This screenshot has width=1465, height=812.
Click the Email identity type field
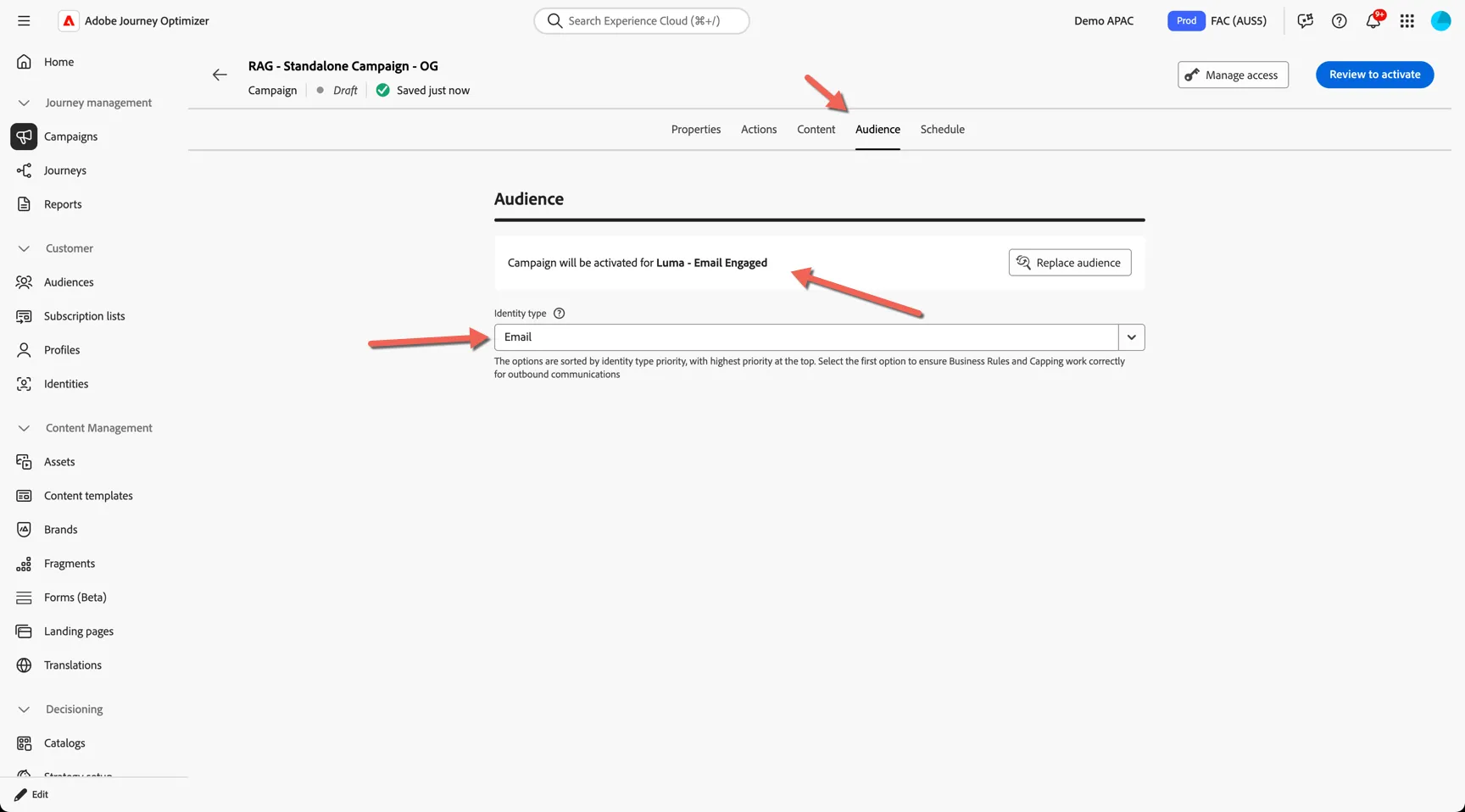pyautogui.click(x=806, y=337)
